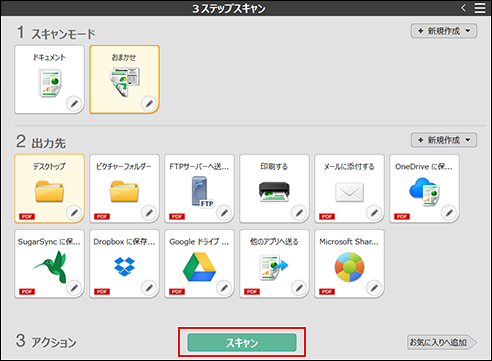
Task: Go back with the title bar chevron
Action: click(x=463, y=8)
